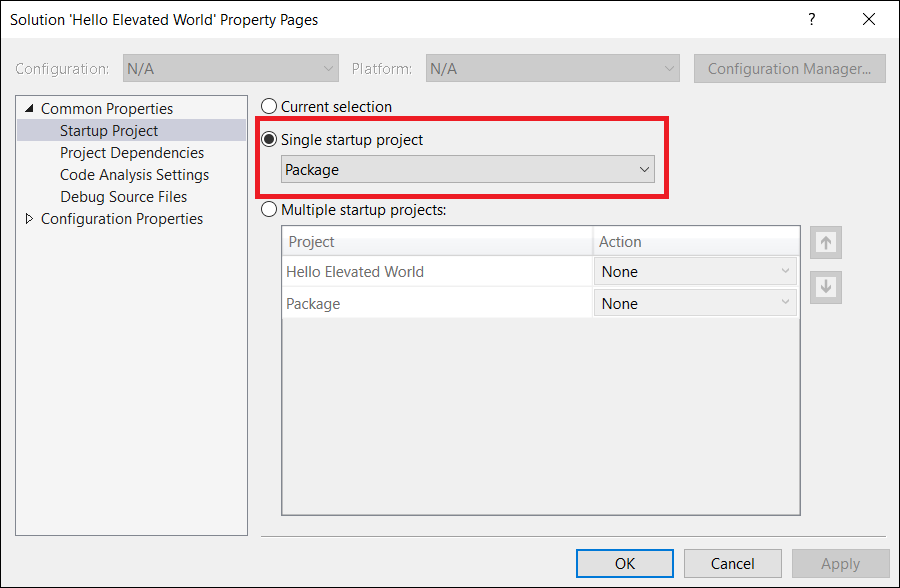Viewport: 900px width, 588px height.
Task: Collapse the Common Properties node
Action: [28, 108]
